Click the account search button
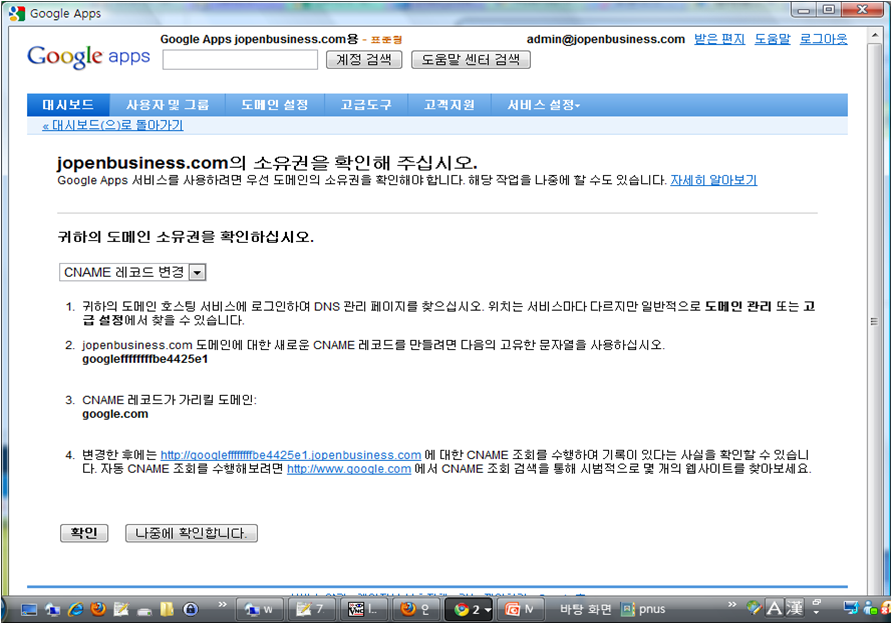This screenshot has height=624, width=892. point(364,60)
